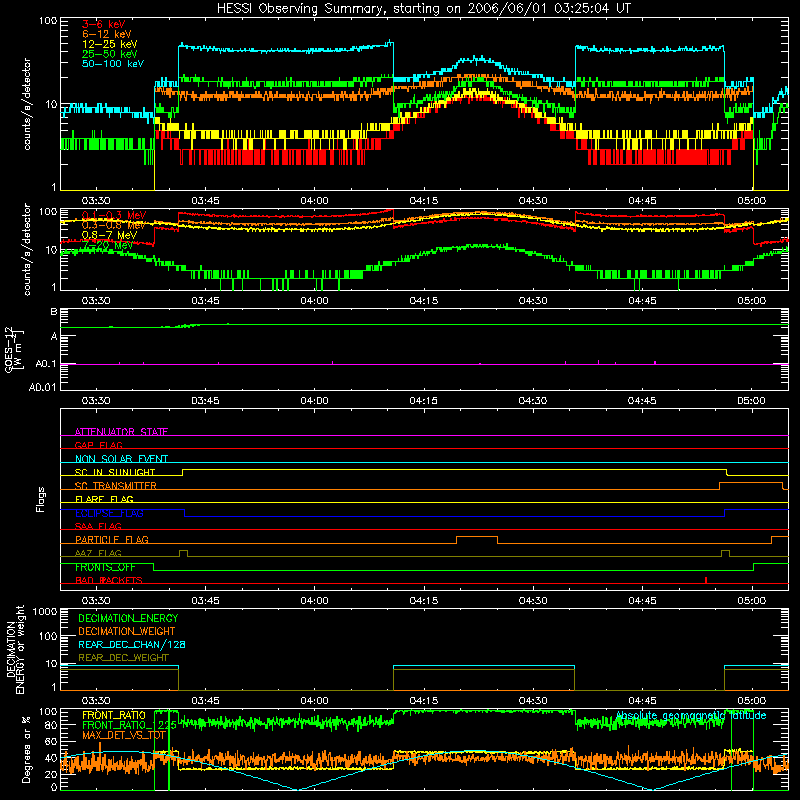
Task: Select the red 3-6 keV legend label
Action: click(104, 24)
